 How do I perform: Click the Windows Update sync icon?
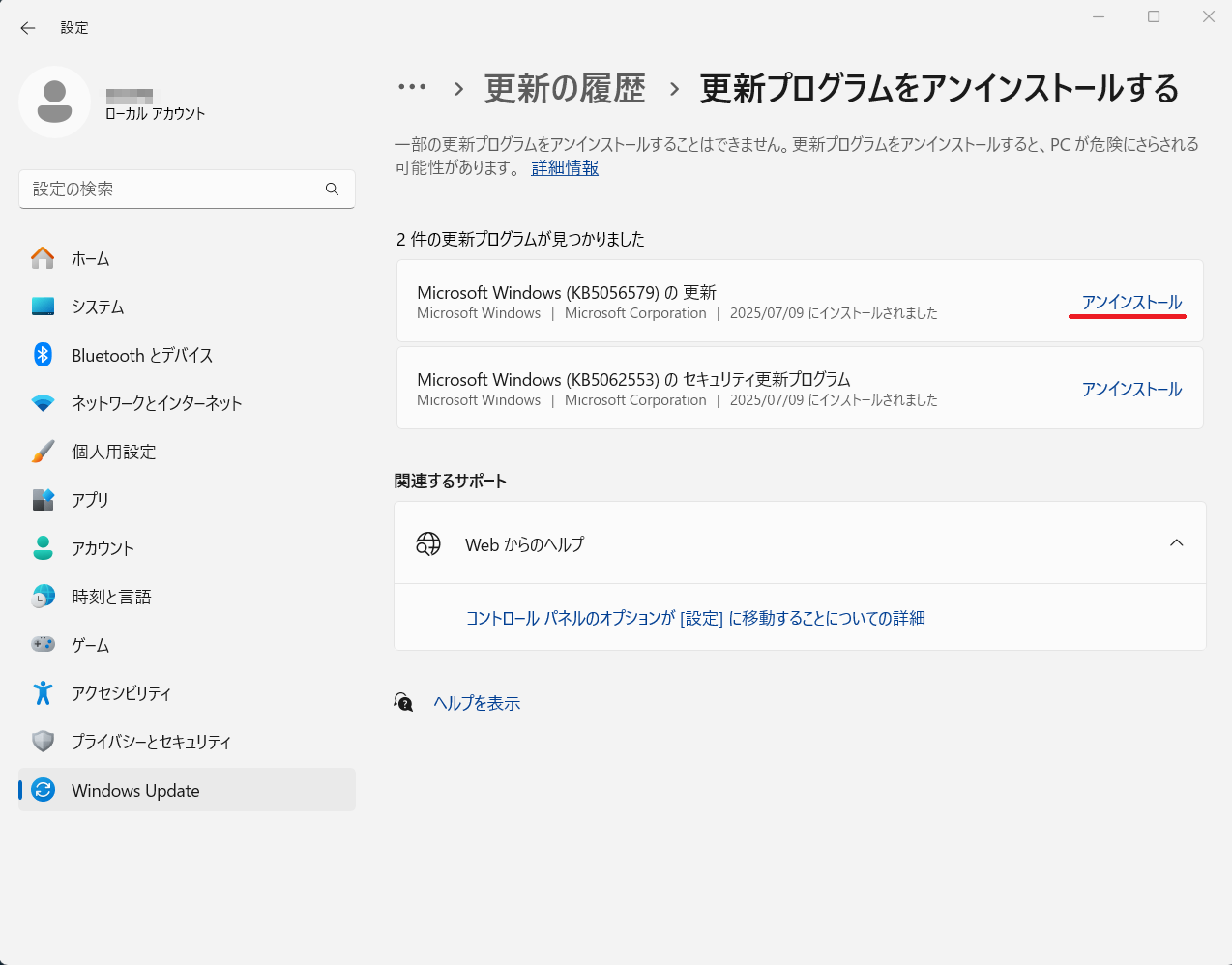43,790
